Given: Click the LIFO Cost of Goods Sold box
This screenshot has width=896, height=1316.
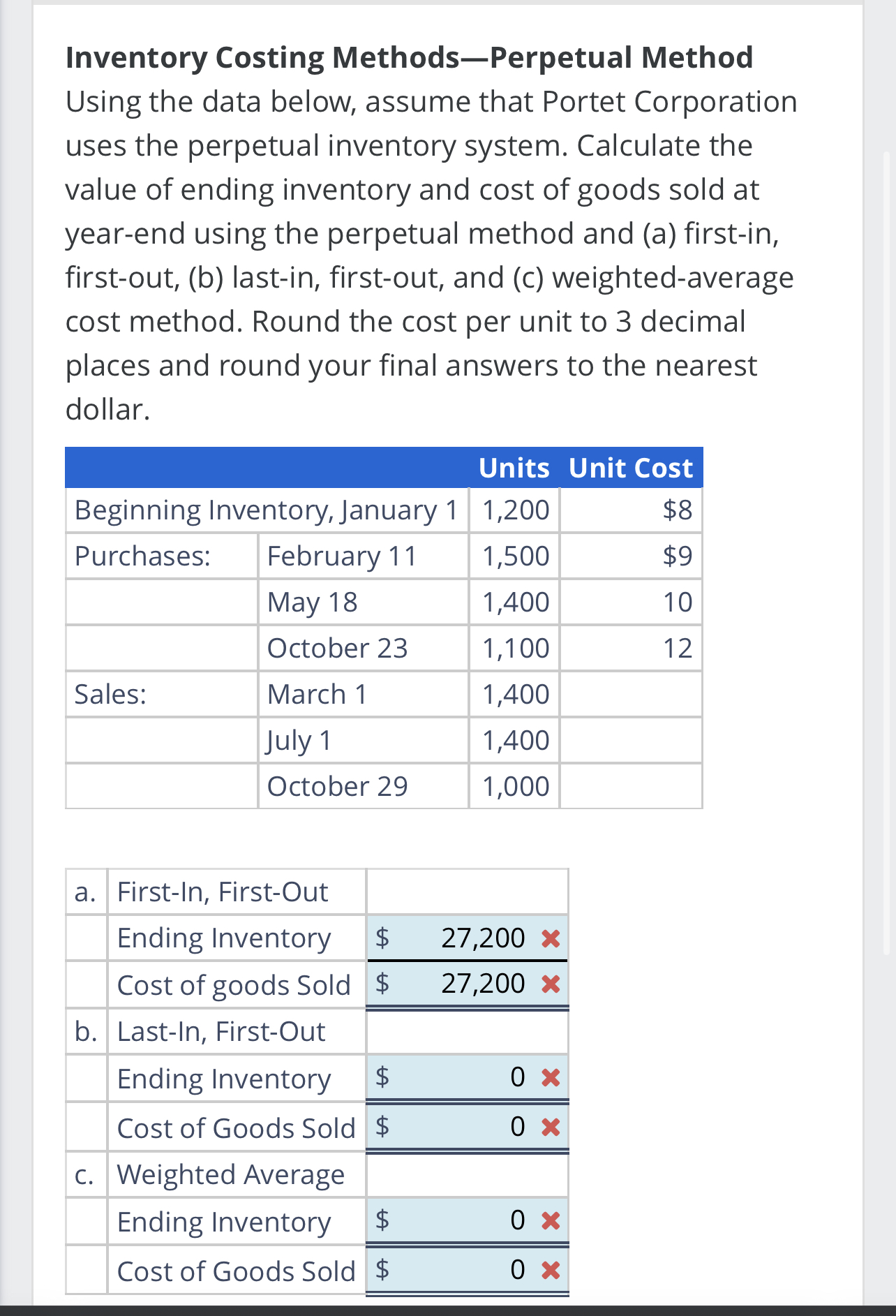Looking at the screenshot, I should coord(468,1125).
